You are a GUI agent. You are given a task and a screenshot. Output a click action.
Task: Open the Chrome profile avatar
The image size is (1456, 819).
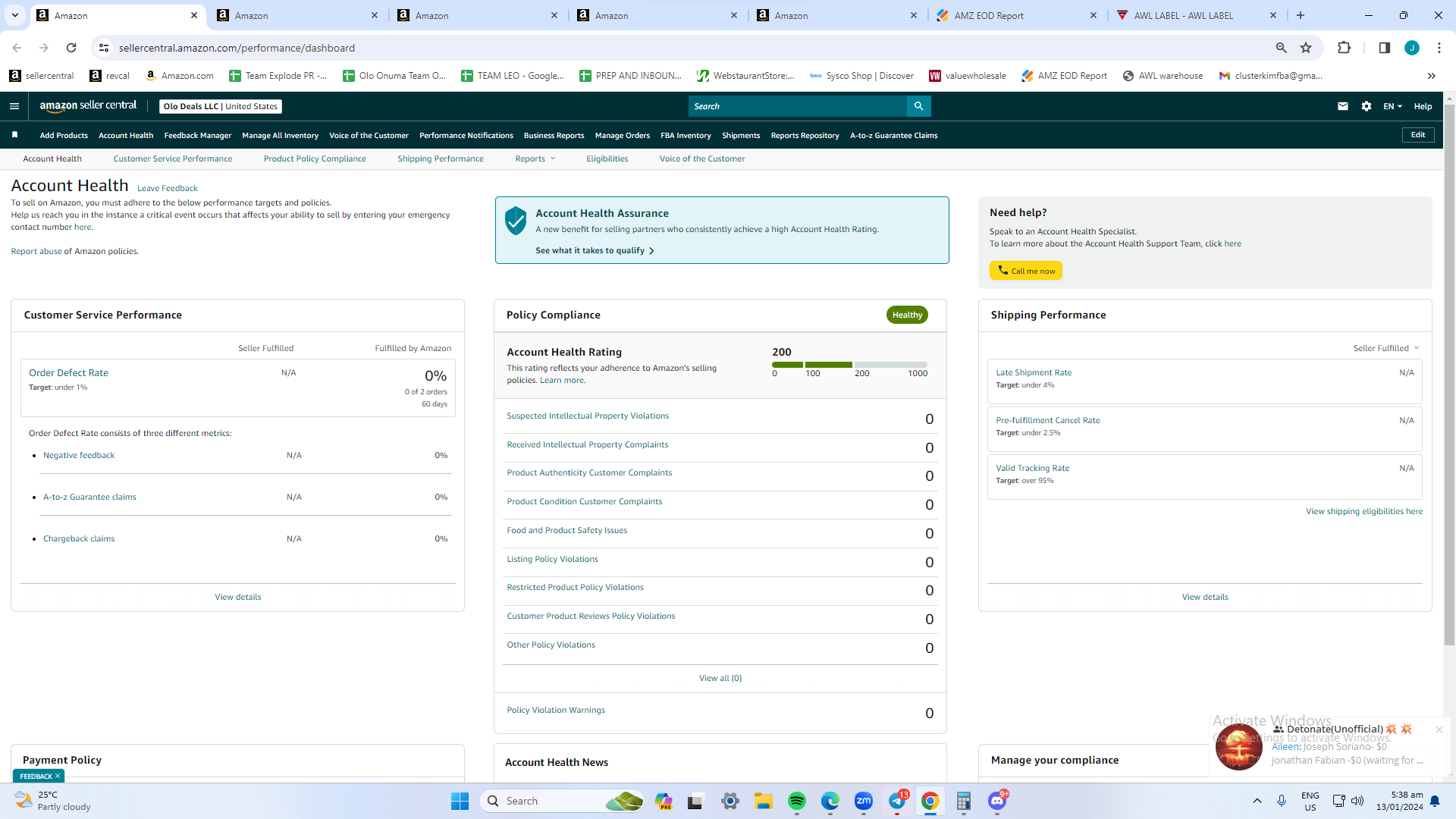[1412, 48]
